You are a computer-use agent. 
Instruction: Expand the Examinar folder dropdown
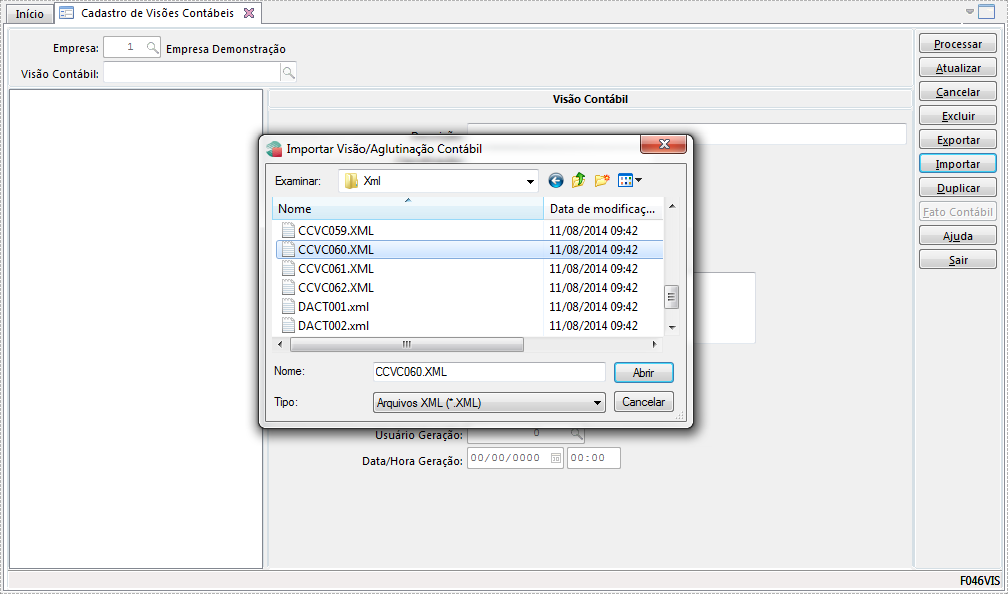(x=530, y=181)
